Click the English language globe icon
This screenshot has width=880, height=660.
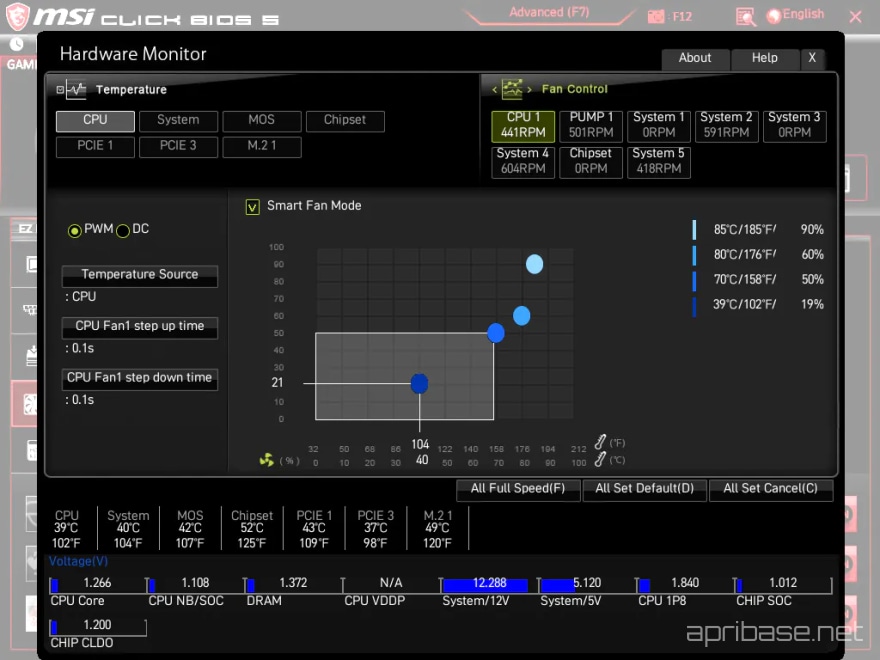[x=773, y=16]
